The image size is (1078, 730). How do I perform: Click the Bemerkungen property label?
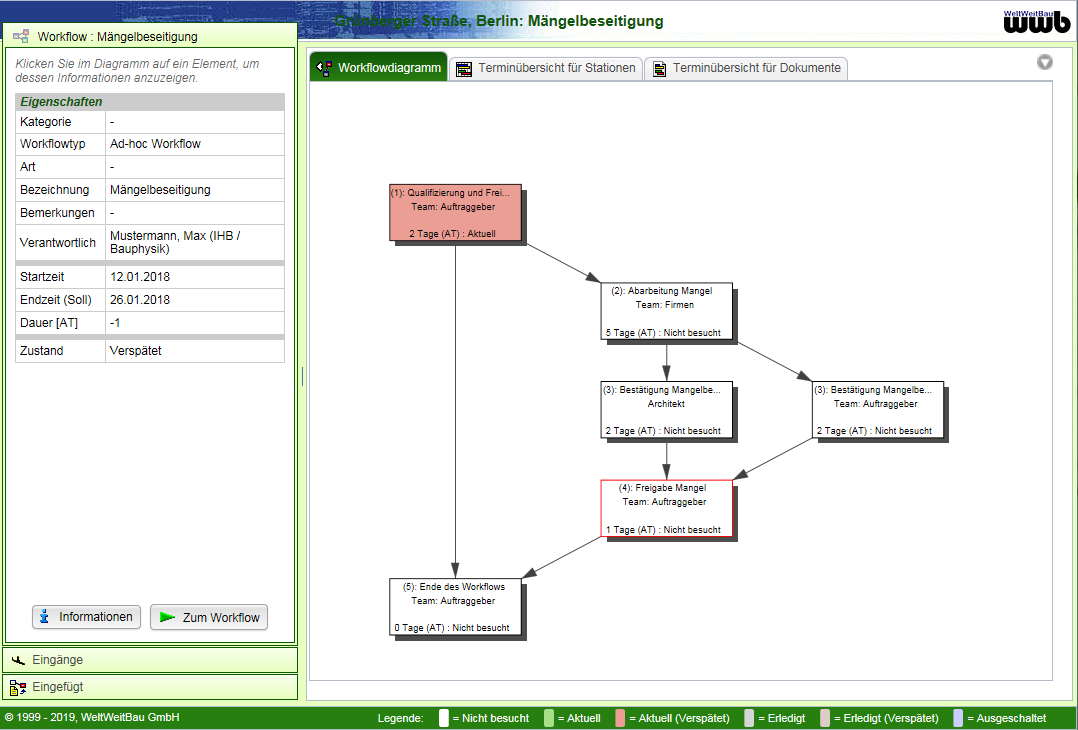click(57, 213)
